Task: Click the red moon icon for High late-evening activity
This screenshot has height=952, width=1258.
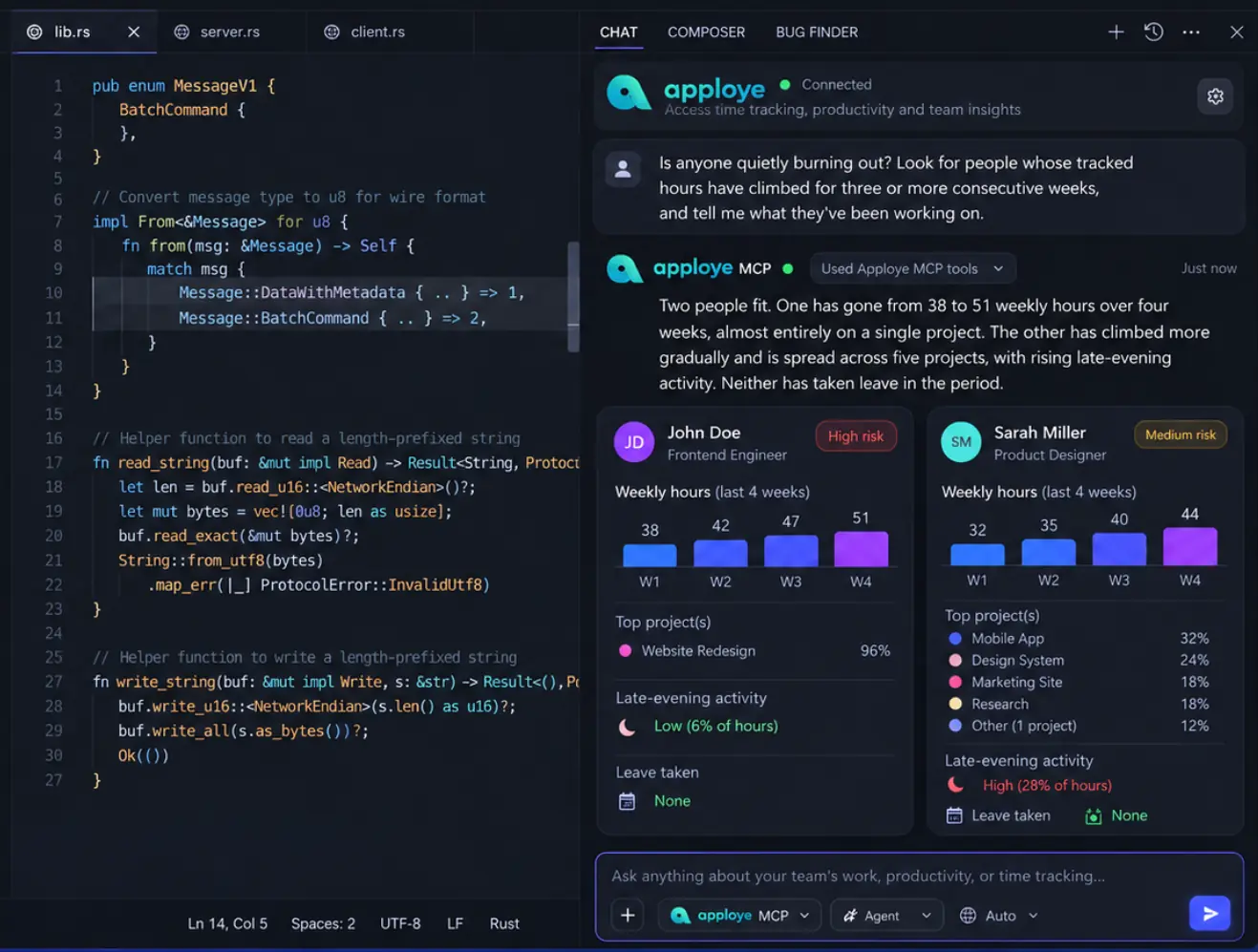Action: pyautogui.click(x=954, y=785)
